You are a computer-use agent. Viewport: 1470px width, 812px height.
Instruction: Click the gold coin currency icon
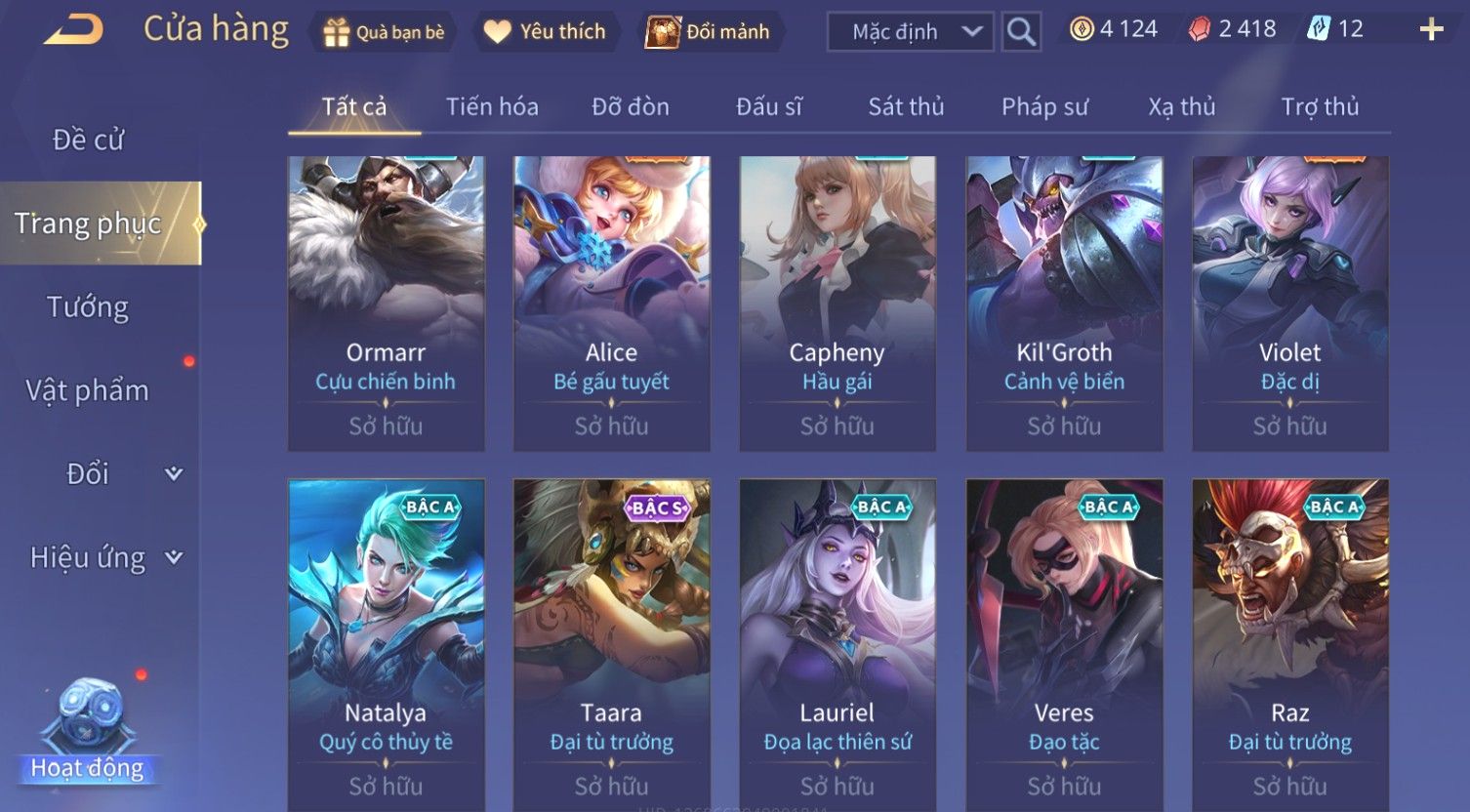pyautogui.click(x=1082, y=29)
